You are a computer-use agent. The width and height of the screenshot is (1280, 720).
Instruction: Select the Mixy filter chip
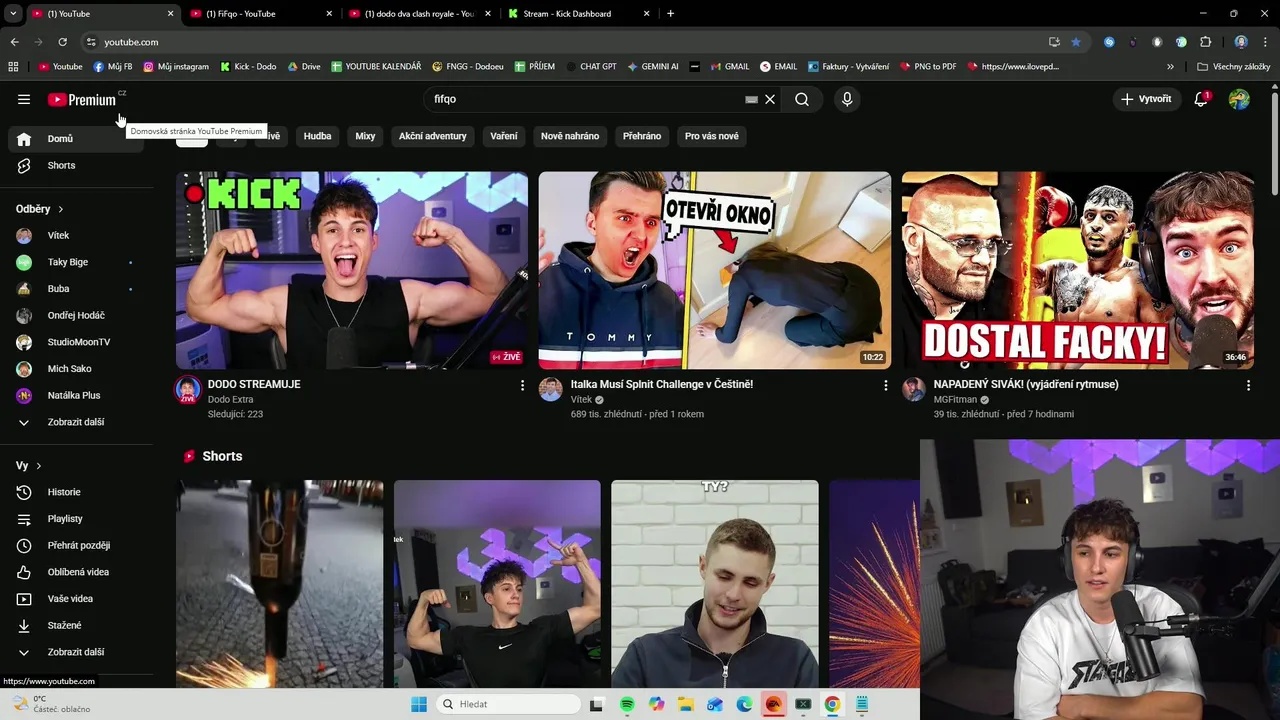click(x=365, y=136)
